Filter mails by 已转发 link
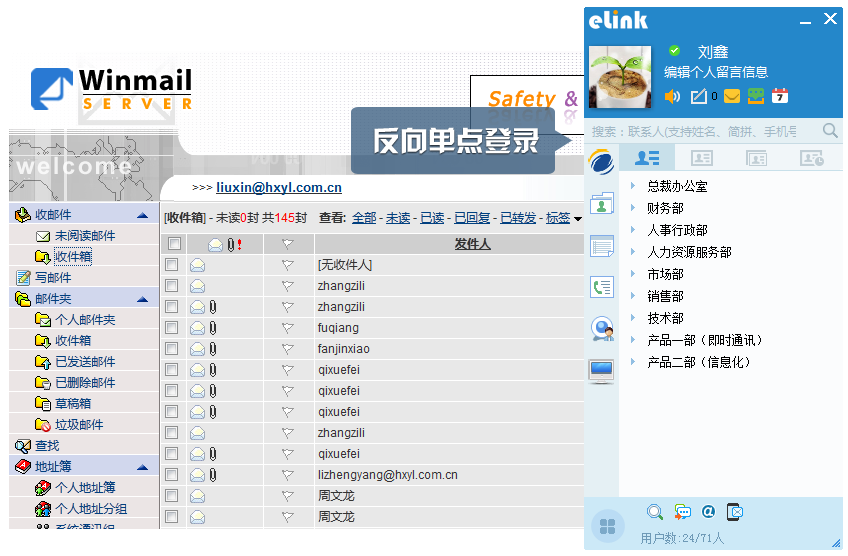848x556 pixels. click(518, 218)
